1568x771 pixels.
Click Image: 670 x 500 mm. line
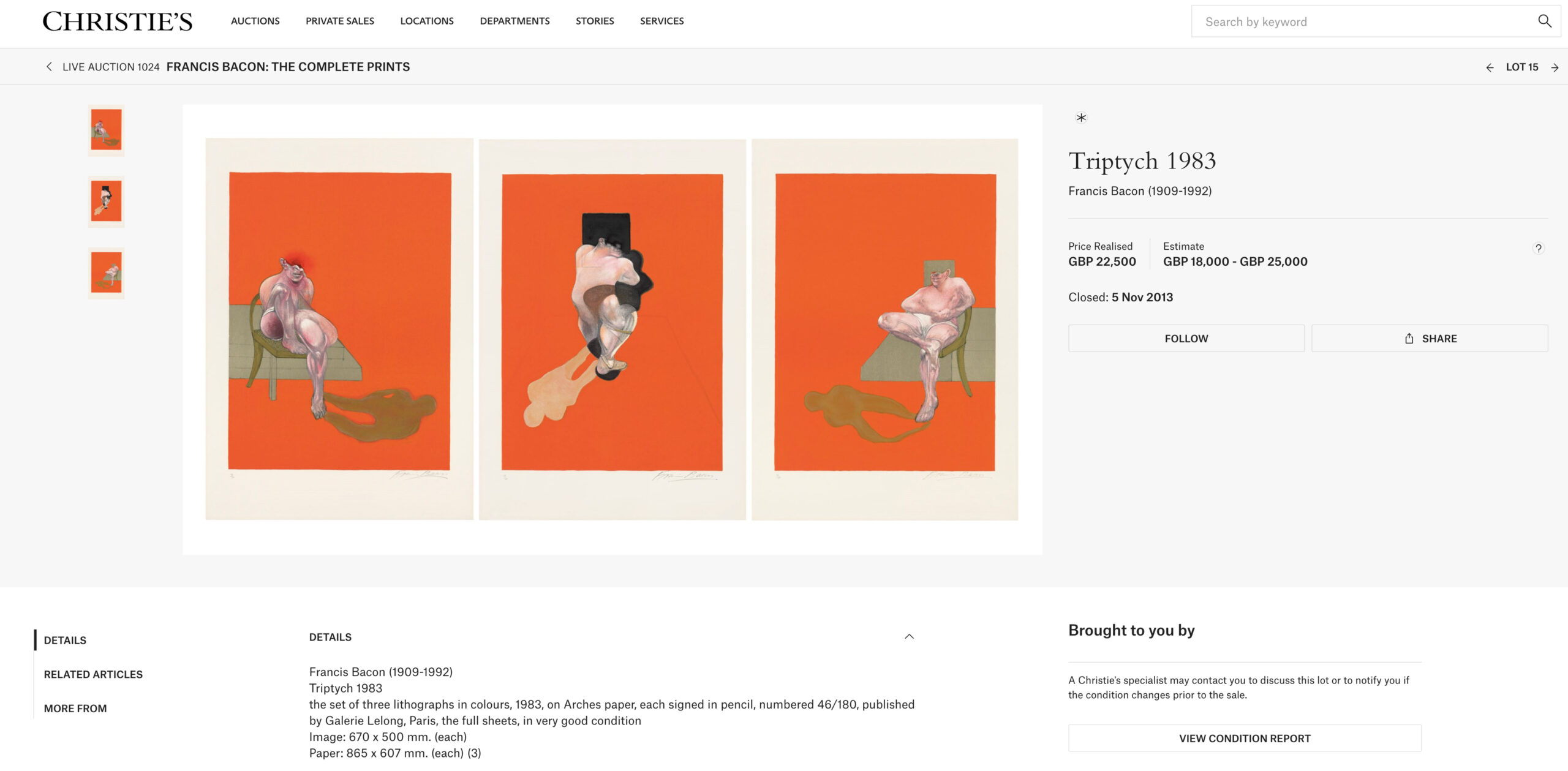click(x=388, y=737)
